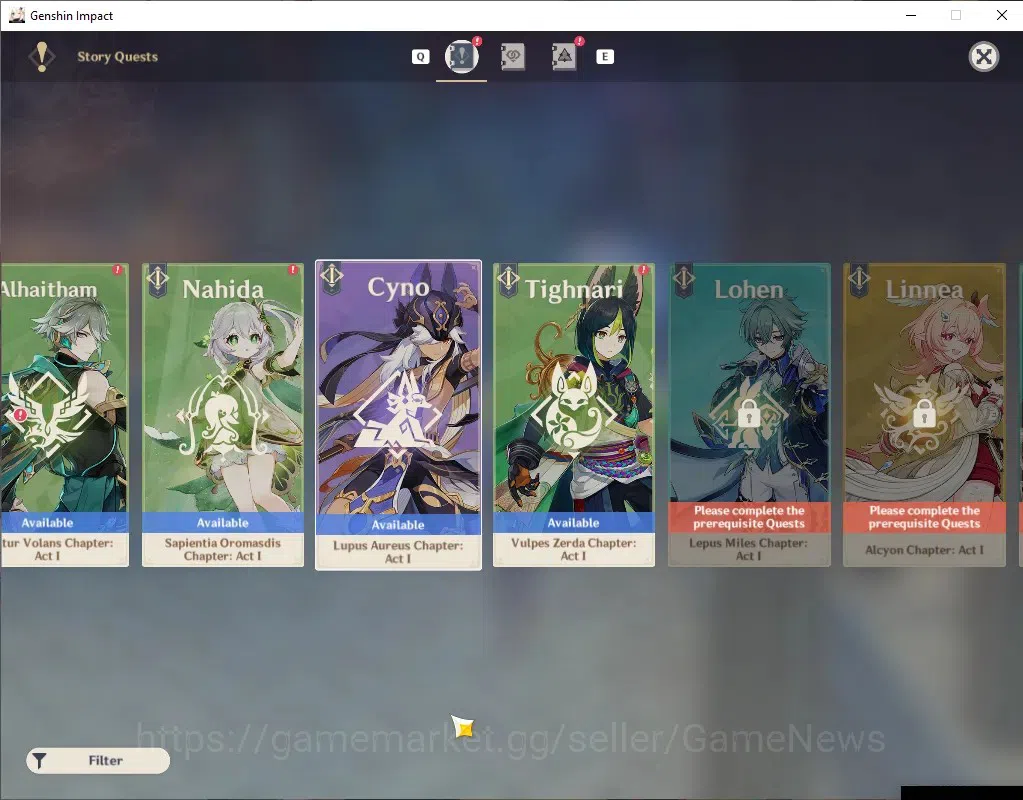Click the Nahida name title

click(223, 289)
